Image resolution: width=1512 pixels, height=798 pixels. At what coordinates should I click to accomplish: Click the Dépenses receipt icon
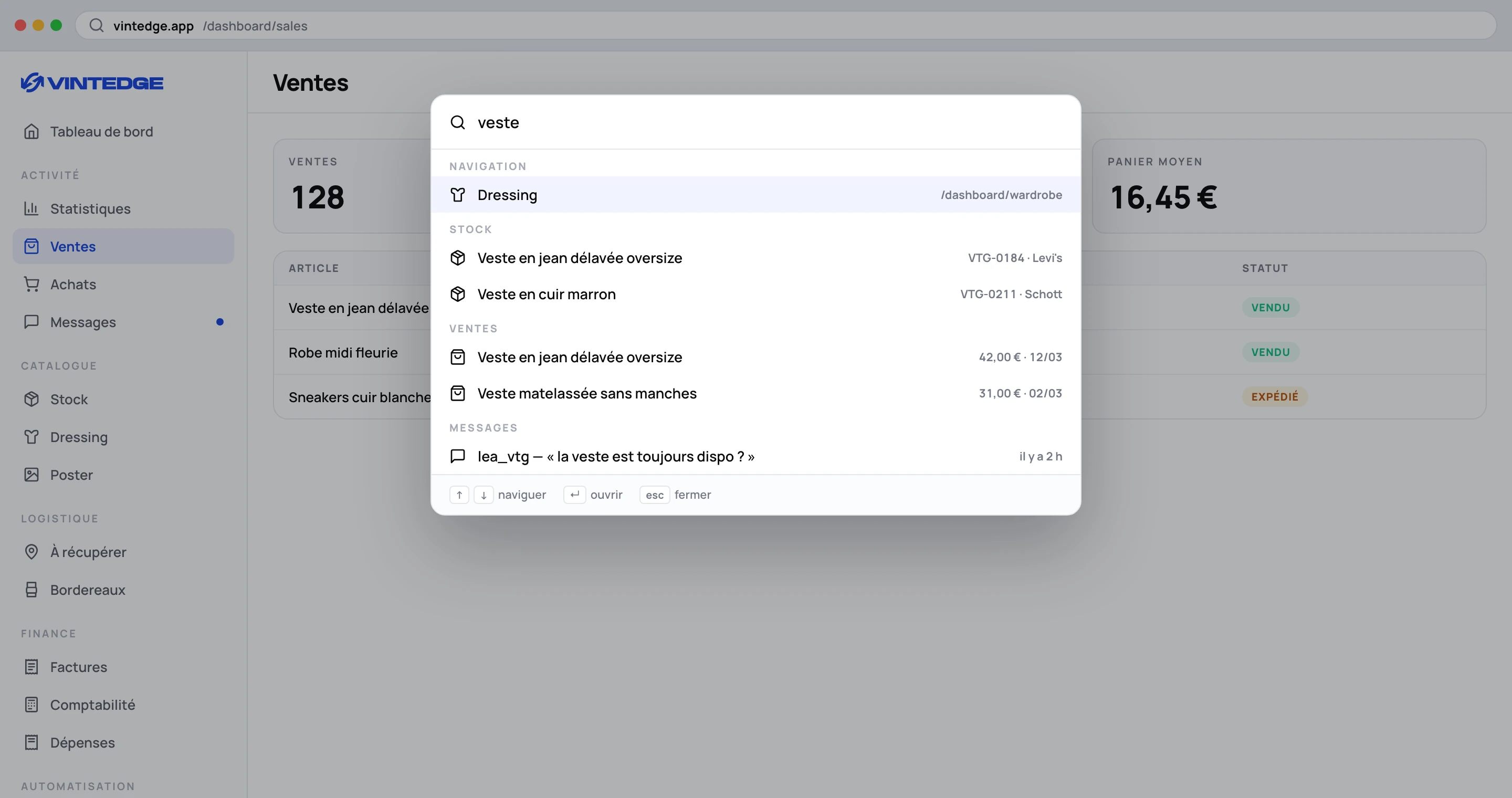coord(31,742)
